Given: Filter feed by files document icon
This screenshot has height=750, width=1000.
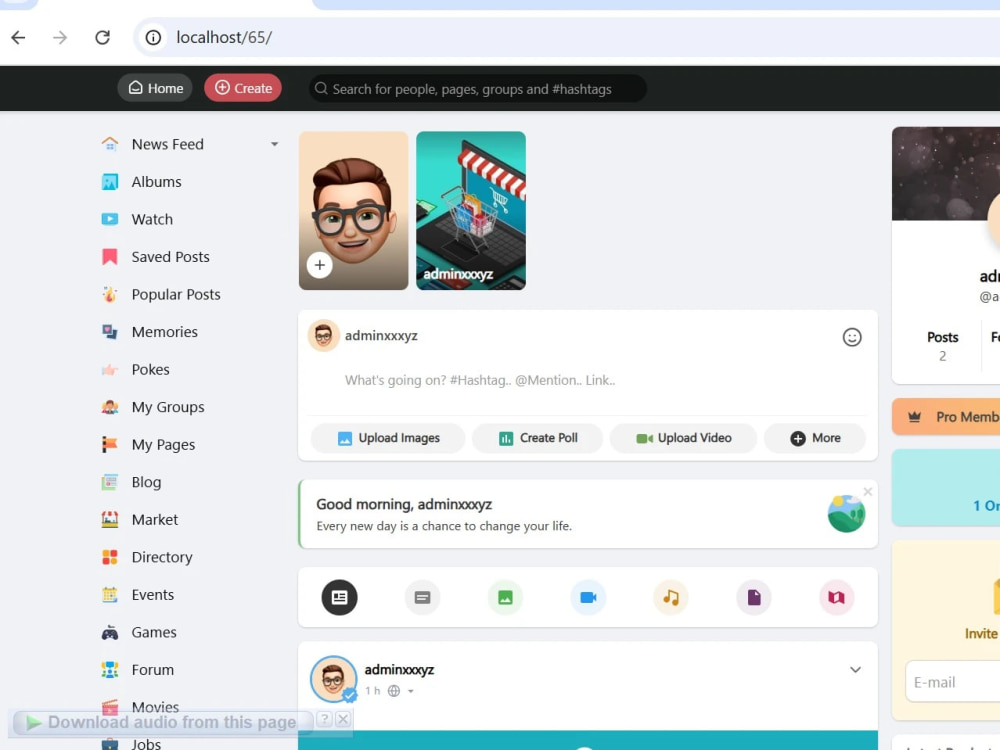Looking at the screenshot, I should point(754,598).
